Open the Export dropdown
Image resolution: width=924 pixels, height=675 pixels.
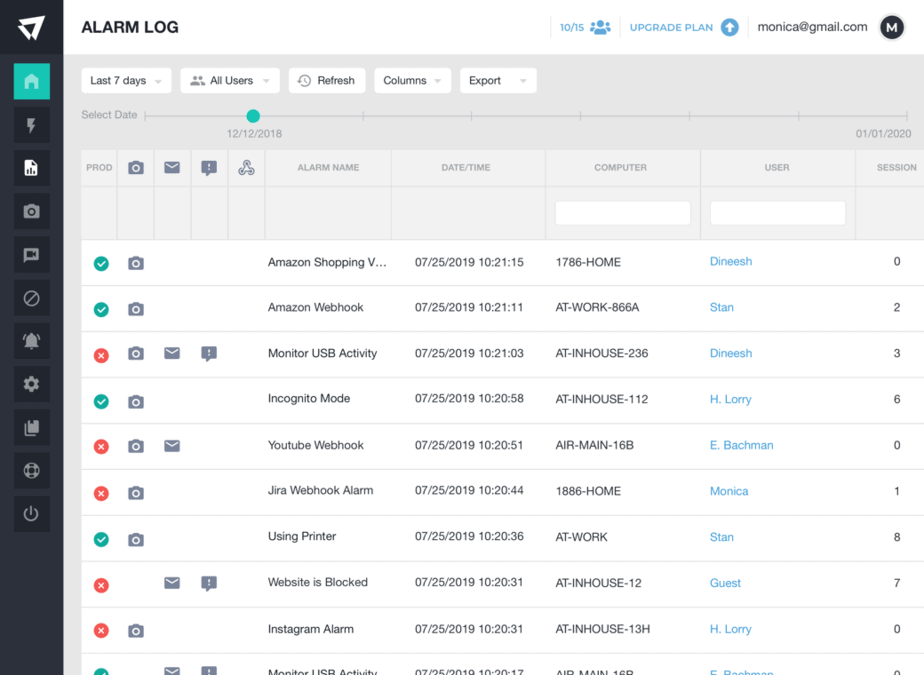click(498, 81)
